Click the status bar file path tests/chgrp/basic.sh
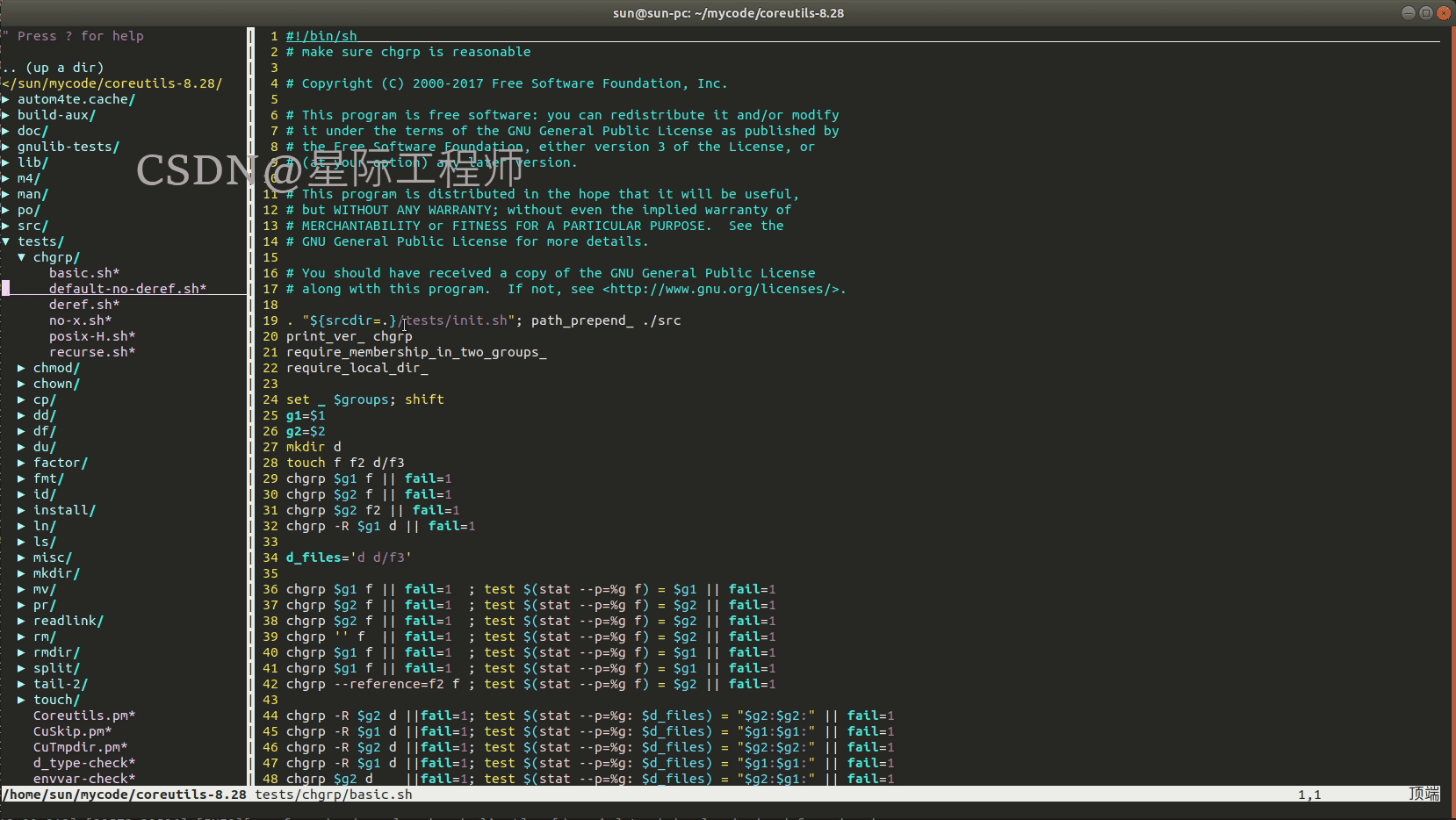The width and height of the screenshot is (1456, 820). click(334, 795)
